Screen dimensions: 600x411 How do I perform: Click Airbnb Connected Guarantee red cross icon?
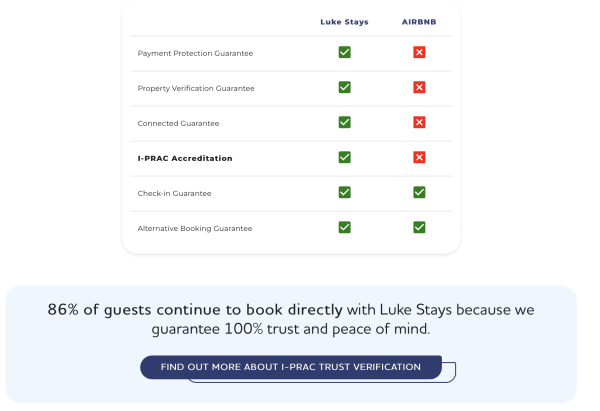point(419,122)
